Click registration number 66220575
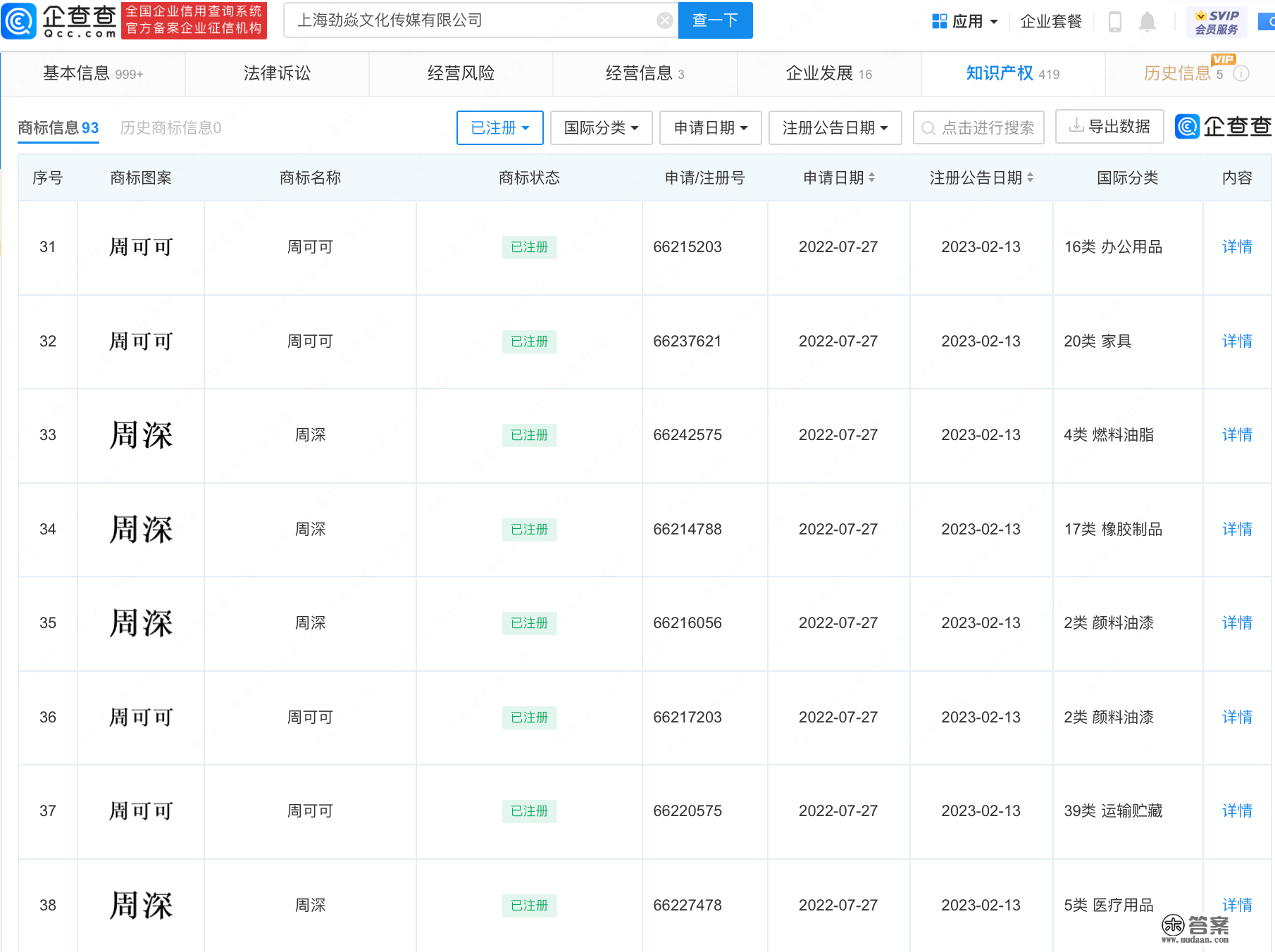1275x952 pixels. coord(688,811)
